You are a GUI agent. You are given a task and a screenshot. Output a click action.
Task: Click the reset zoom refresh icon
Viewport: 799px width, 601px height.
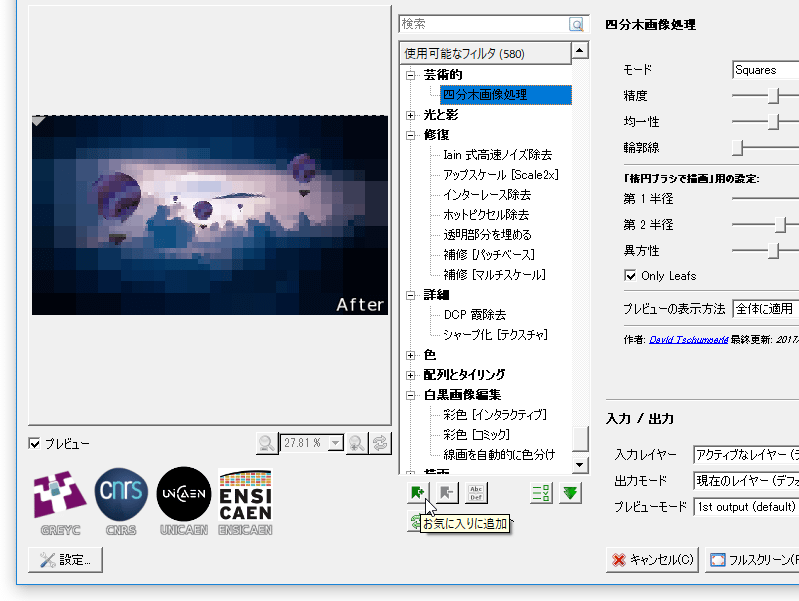point(380,443)
